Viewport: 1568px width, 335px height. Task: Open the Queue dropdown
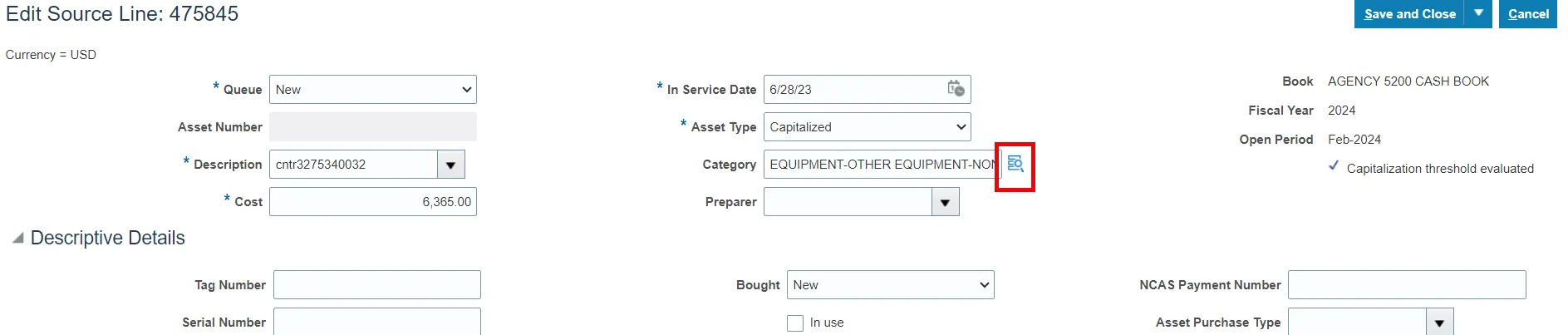372,90
